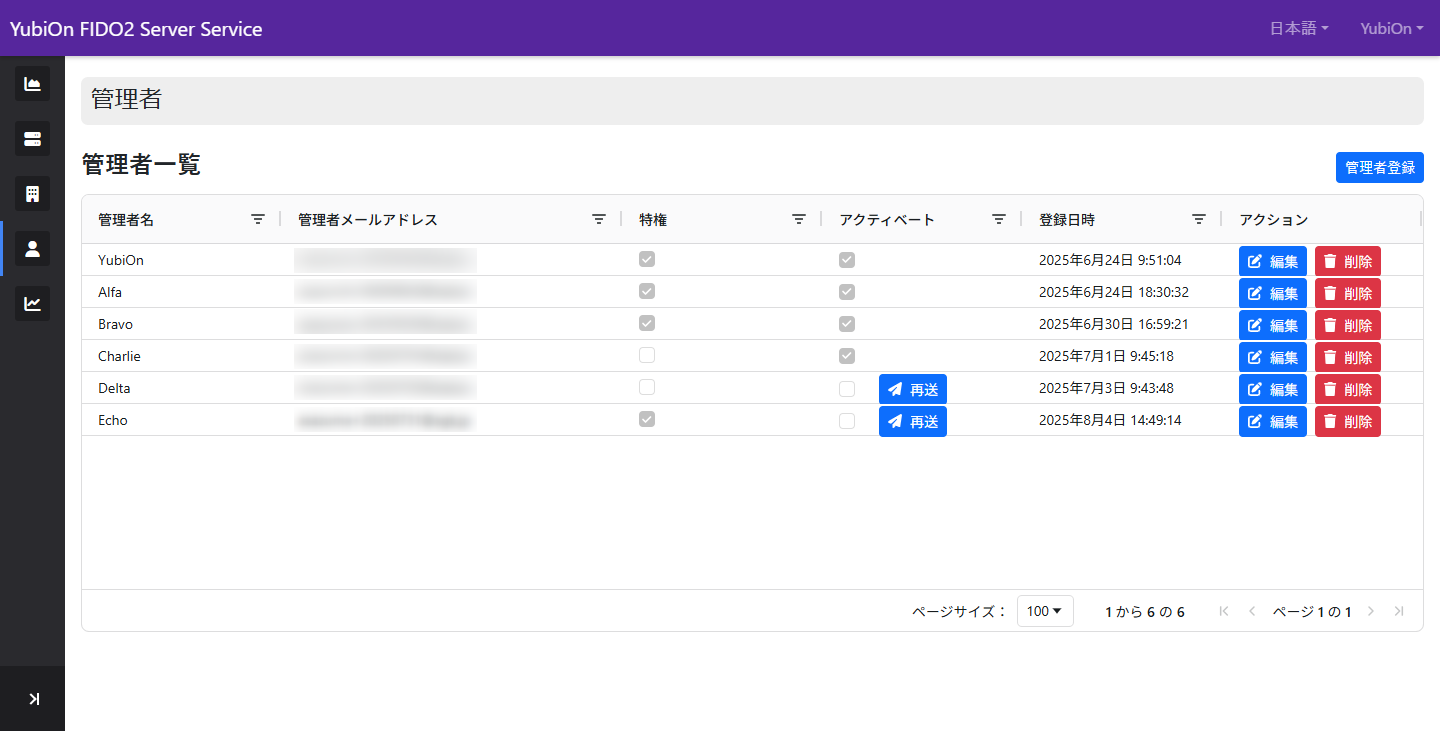The height and width of the screenshot is (731, 1440).
Task: Open the line-chart statistics sidebar icon
Action: (32, 304)
